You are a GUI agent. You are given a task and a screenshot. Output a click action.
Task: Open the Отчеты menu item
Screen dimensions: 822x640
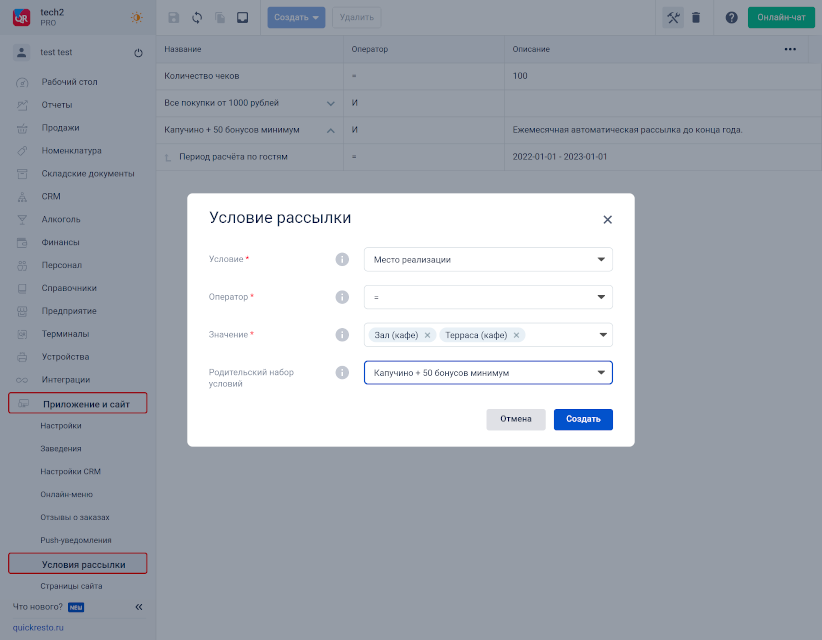click(57, 105)
